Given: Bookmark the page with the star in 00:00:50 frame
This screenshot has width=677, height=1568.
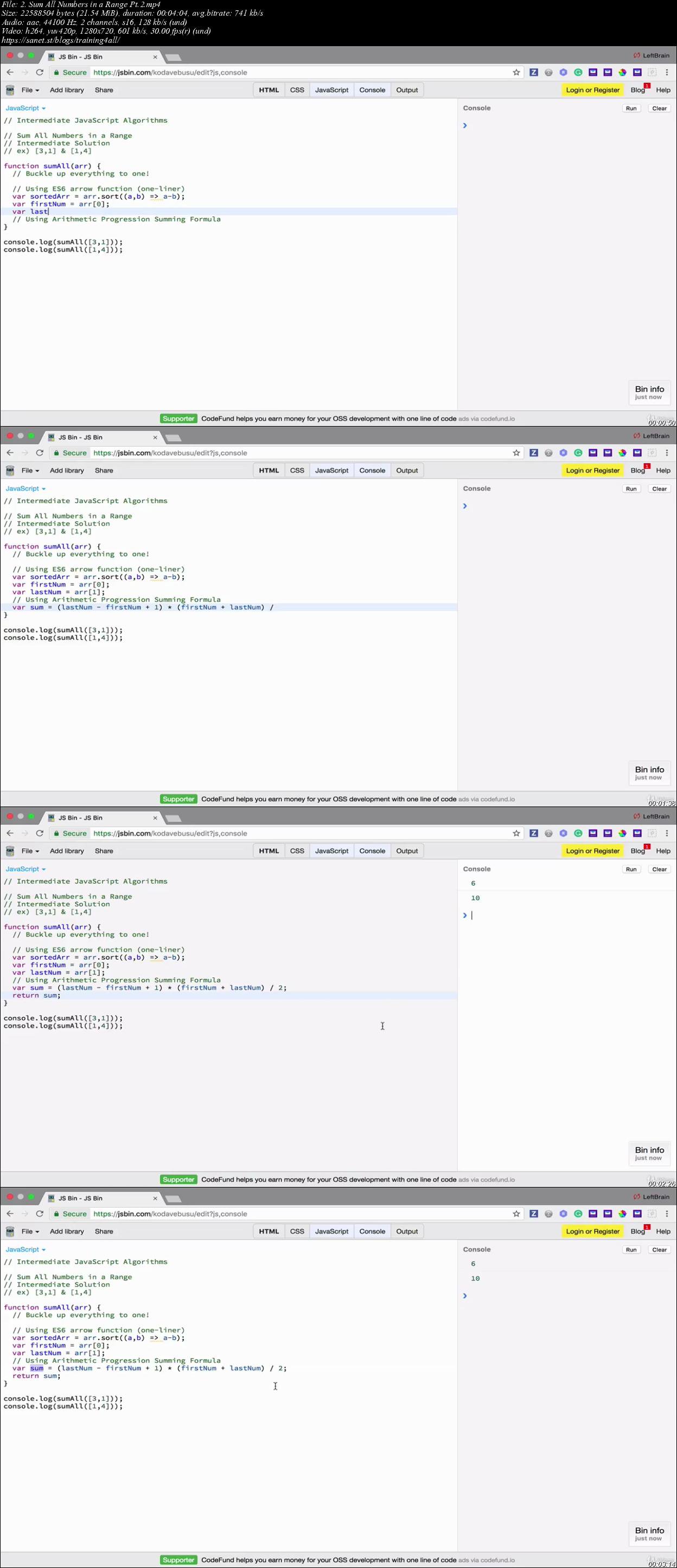Looking at the screenshot, I should [x=516, y=72].
